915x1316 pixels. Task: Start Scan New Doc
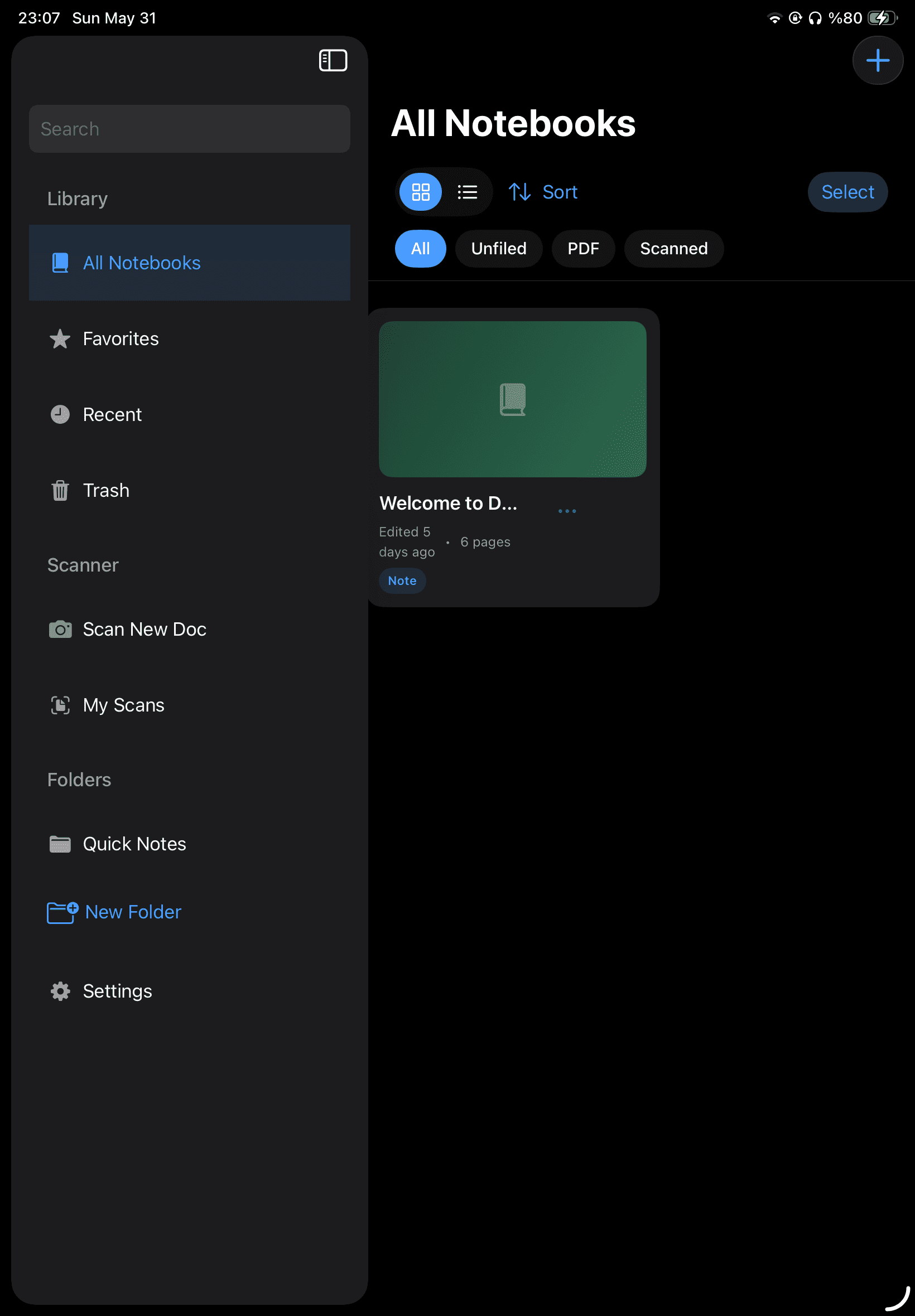[x=189, y=630]
